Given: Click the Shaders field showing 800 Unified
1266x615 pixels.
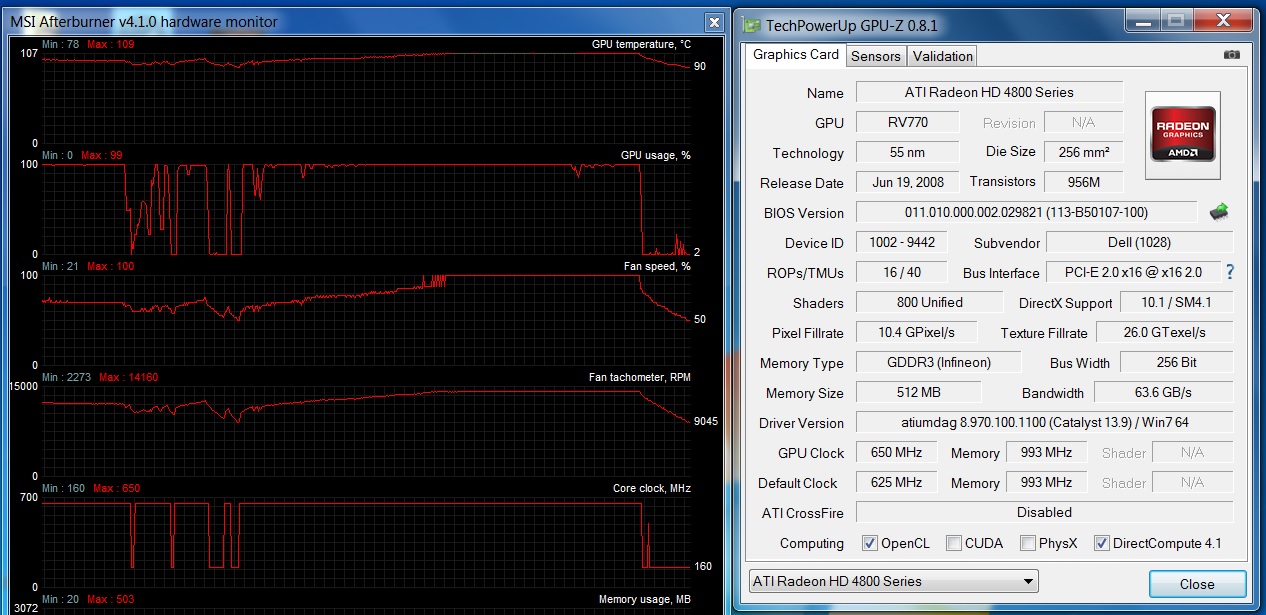Looking at the screenshot, I should [929, 302].
